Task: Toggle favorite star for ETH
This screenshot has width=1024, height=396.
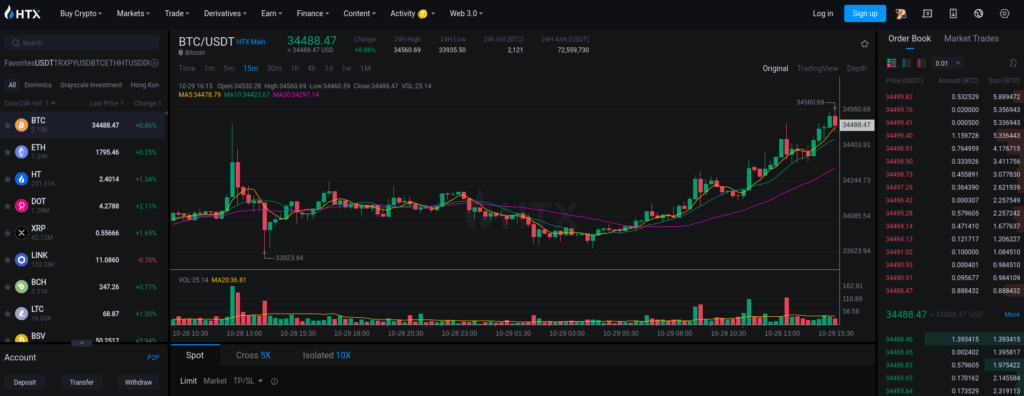Action: (8, 152)
